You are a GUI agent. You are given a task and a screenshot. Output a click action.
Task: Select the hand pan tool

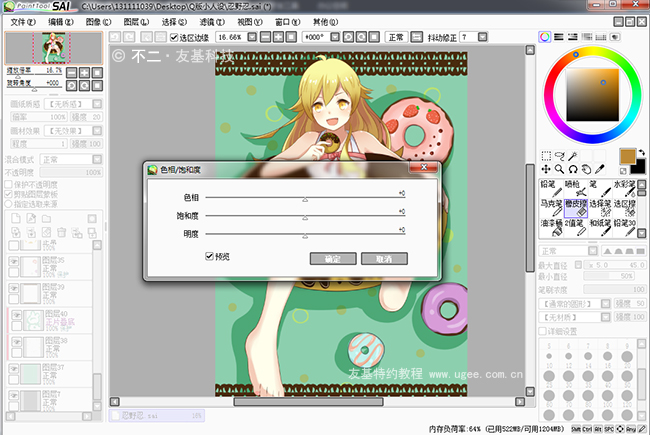click(x=586, y=169)
